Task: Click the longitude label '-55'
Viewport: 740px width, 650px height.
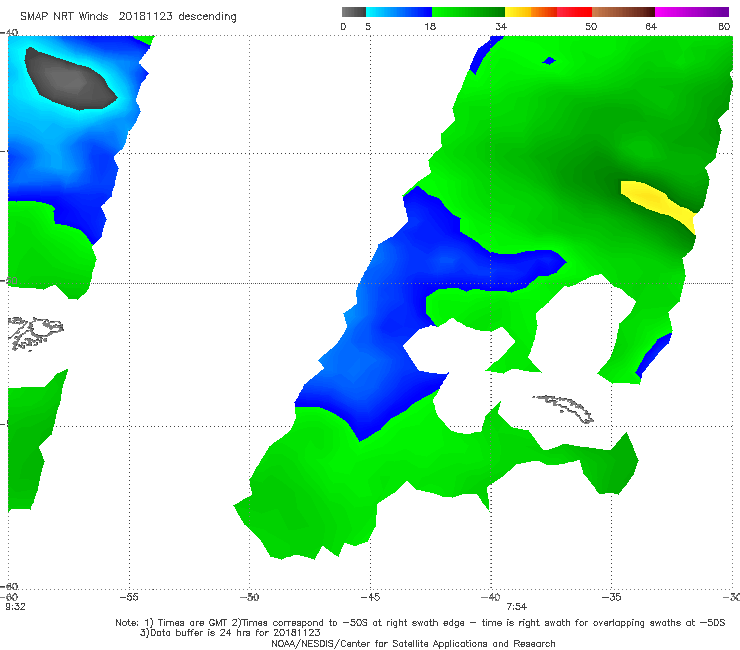Action: point(129,597)
